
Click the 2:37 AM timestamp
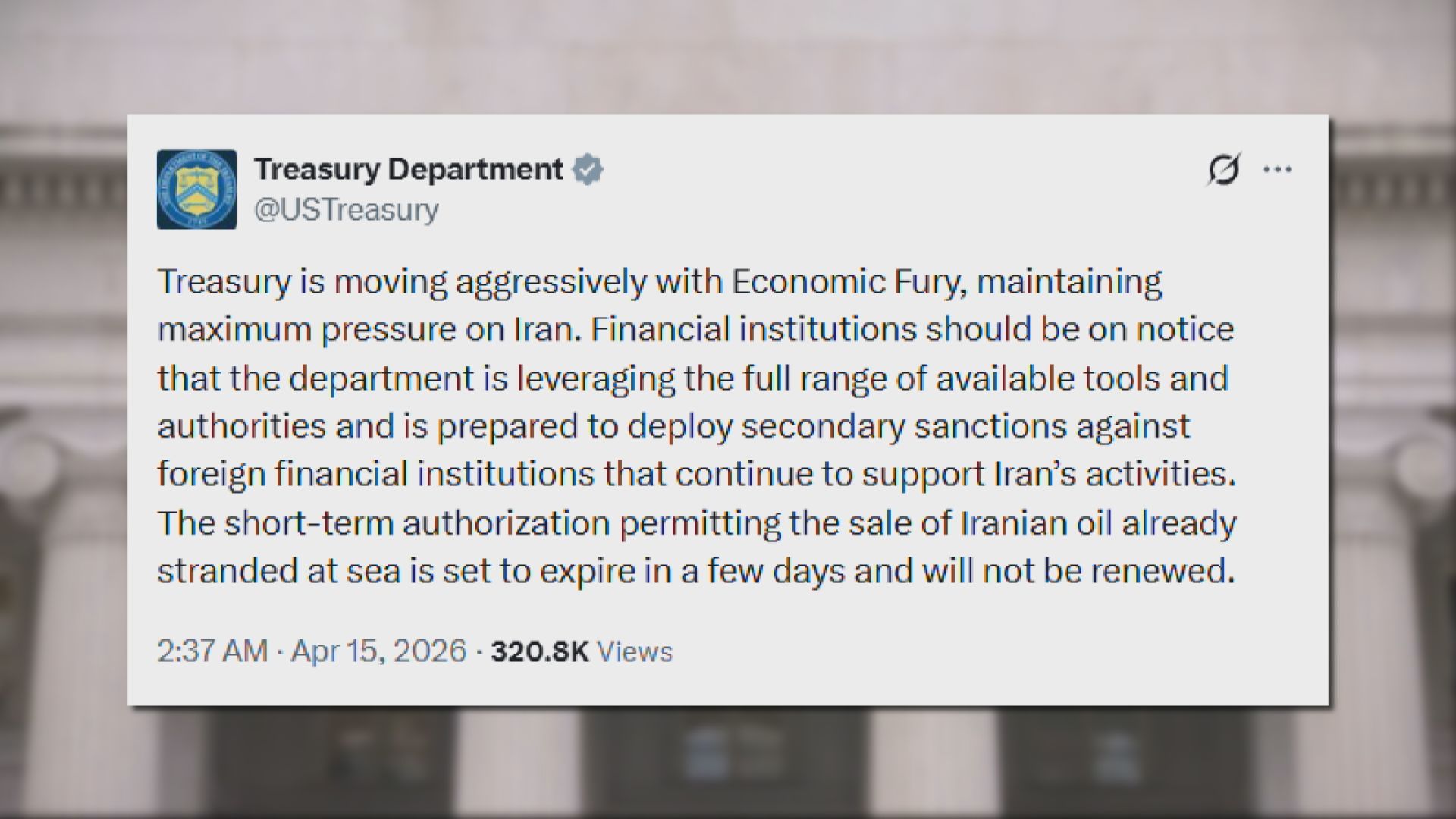tap(212, 651)
